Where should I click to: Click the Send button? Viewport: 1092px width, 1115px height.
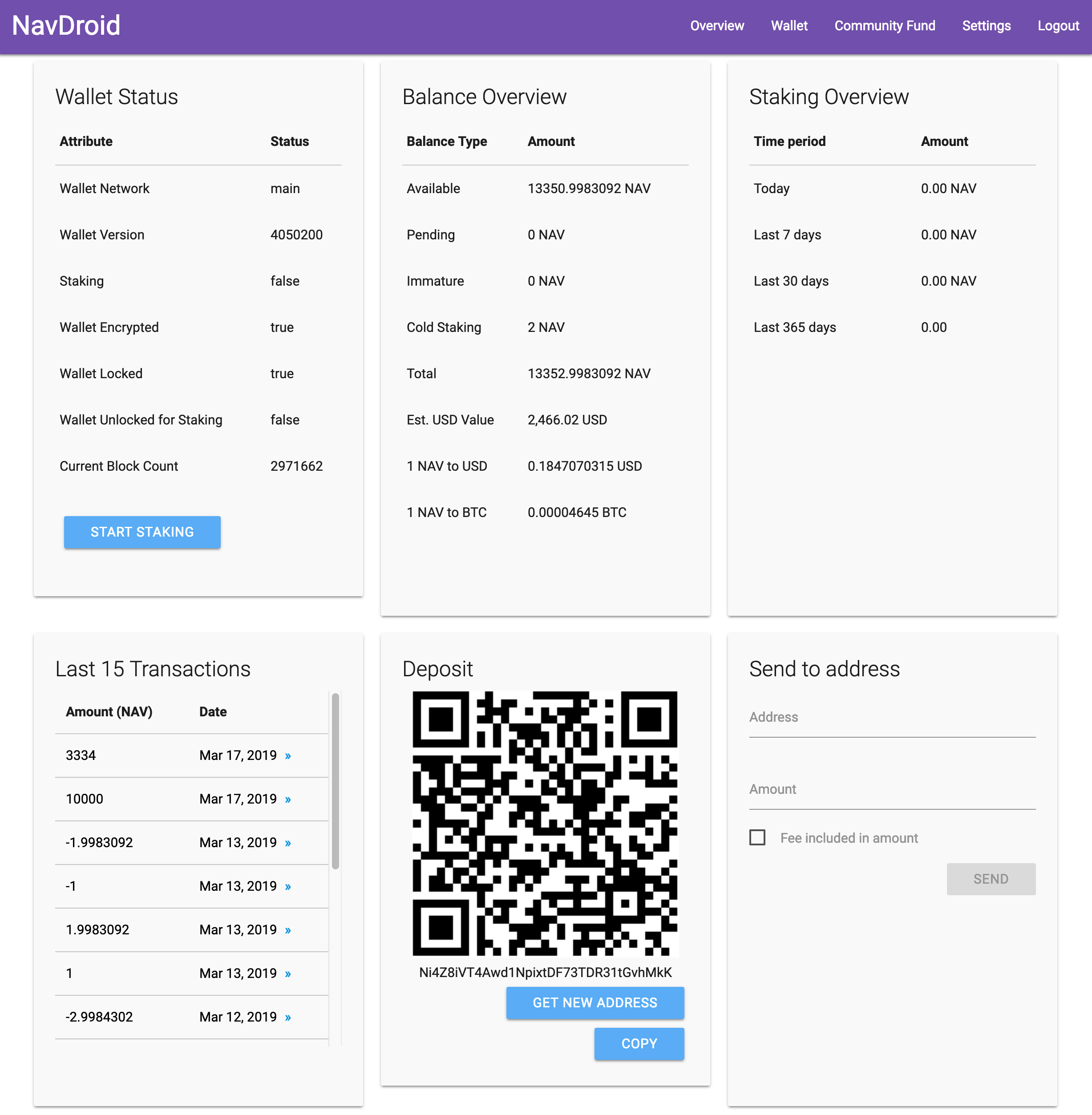[991, 879]
